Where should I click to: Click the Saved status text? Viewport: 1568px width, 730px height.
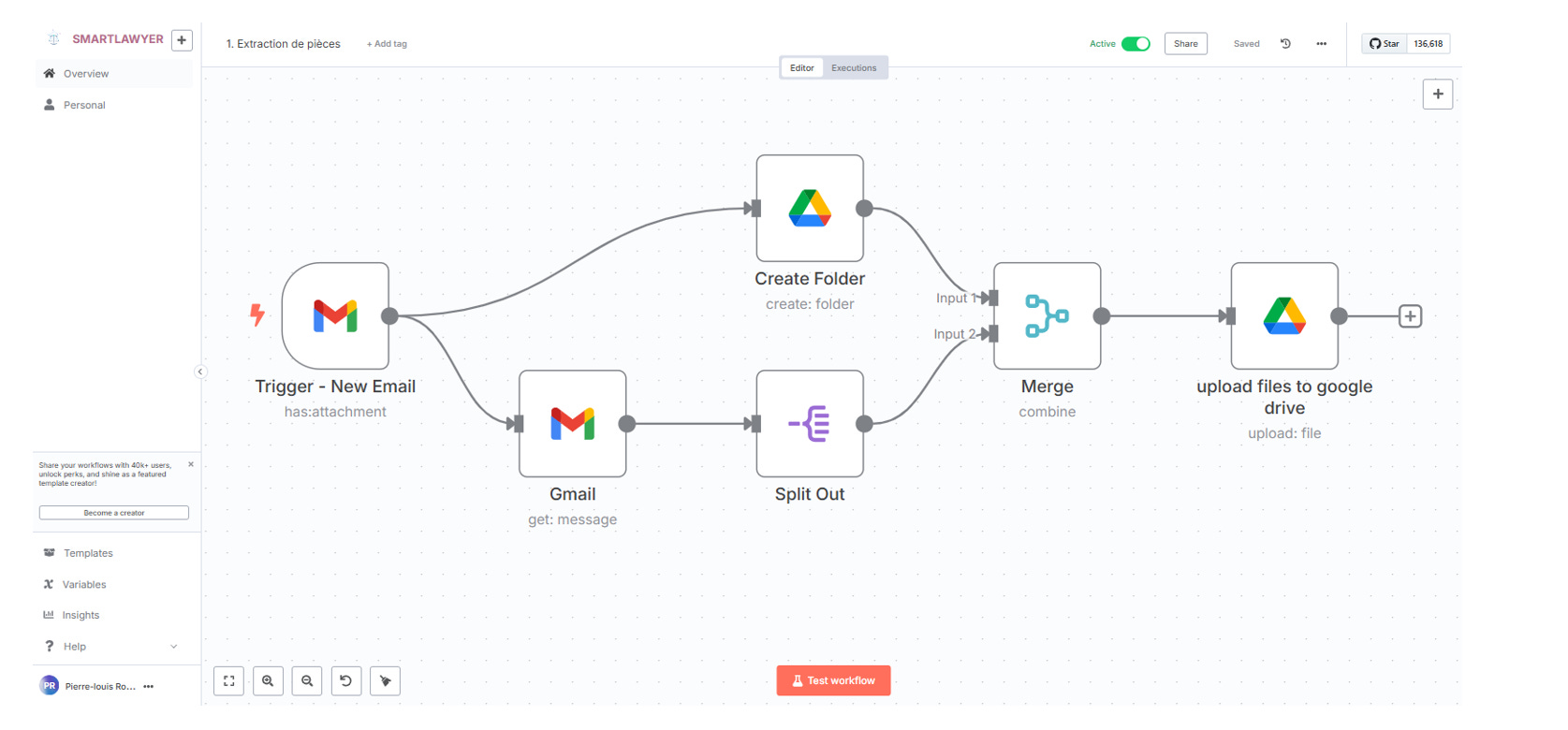coord(1246,44)
